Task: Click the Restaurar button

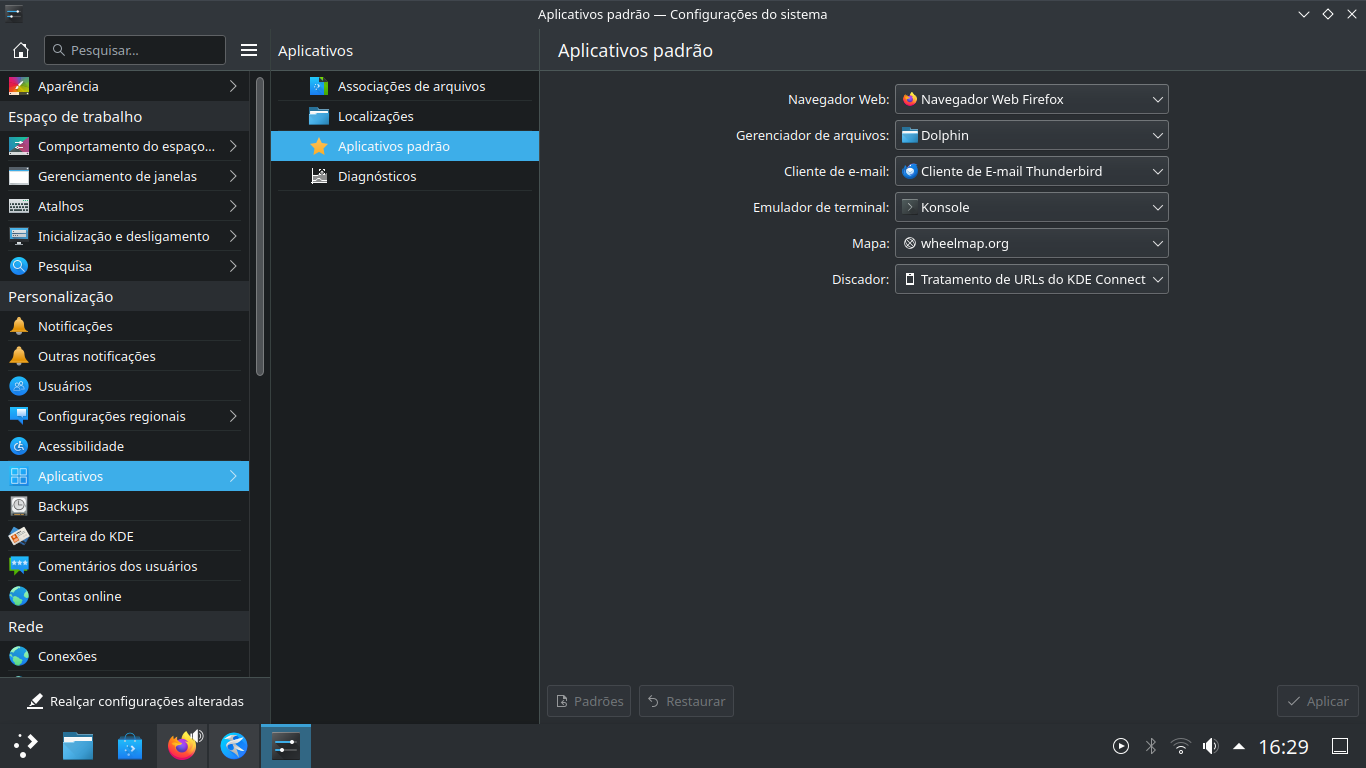Action: [x=686, y=701]
